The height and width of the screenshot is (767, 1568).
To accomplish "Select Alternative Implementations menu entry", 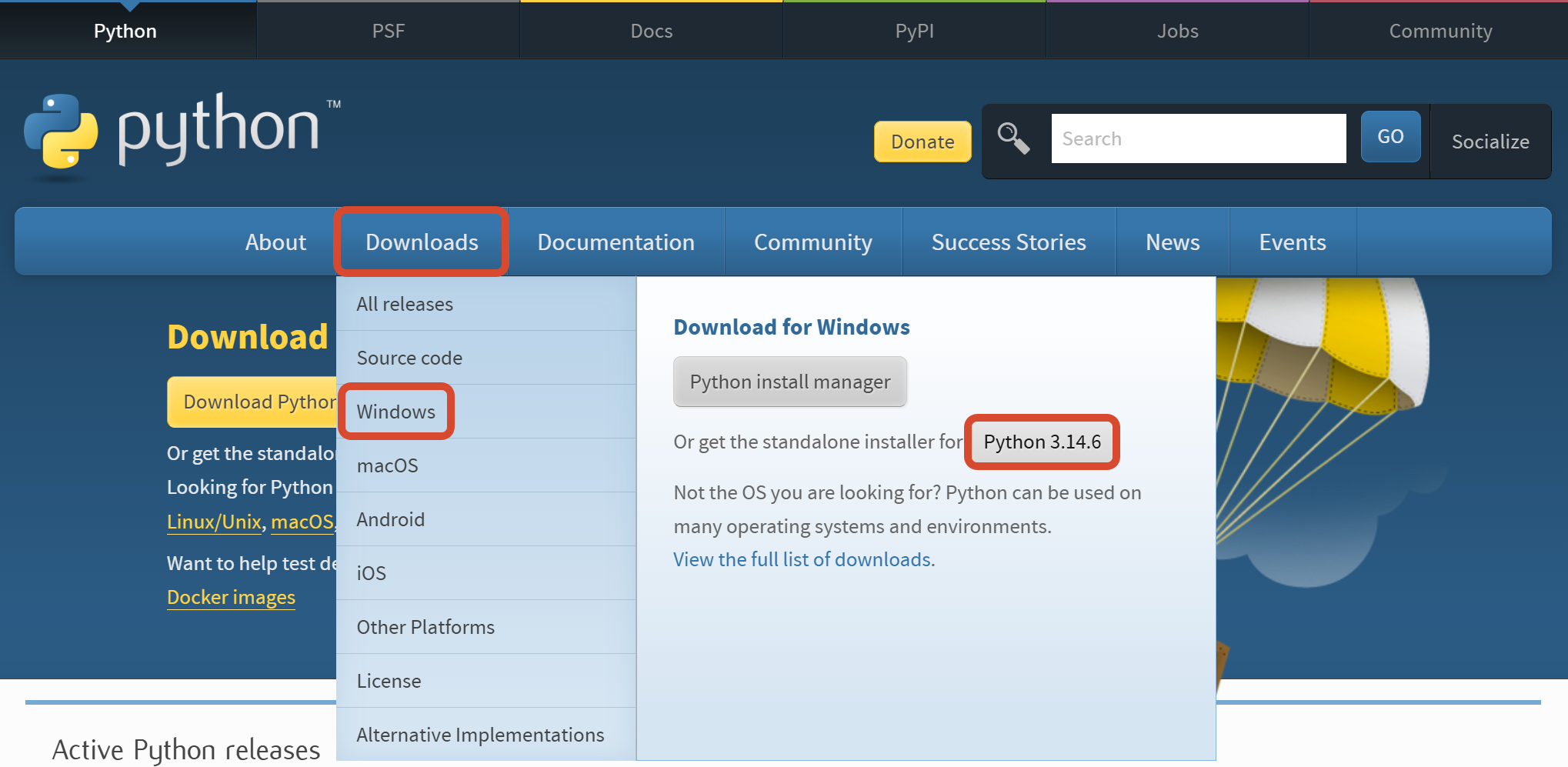I will tap(486, 735).
